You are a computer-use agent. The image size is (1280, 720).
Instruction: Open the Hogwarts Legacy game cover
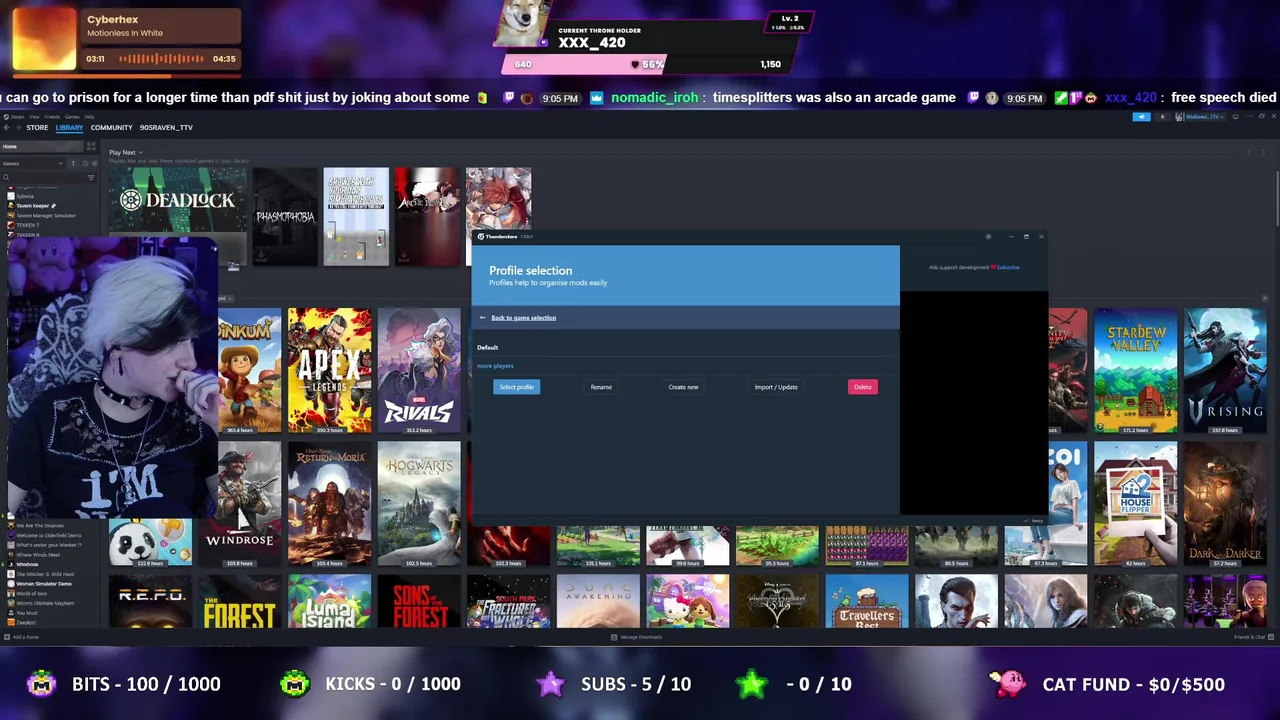[419, 504]
